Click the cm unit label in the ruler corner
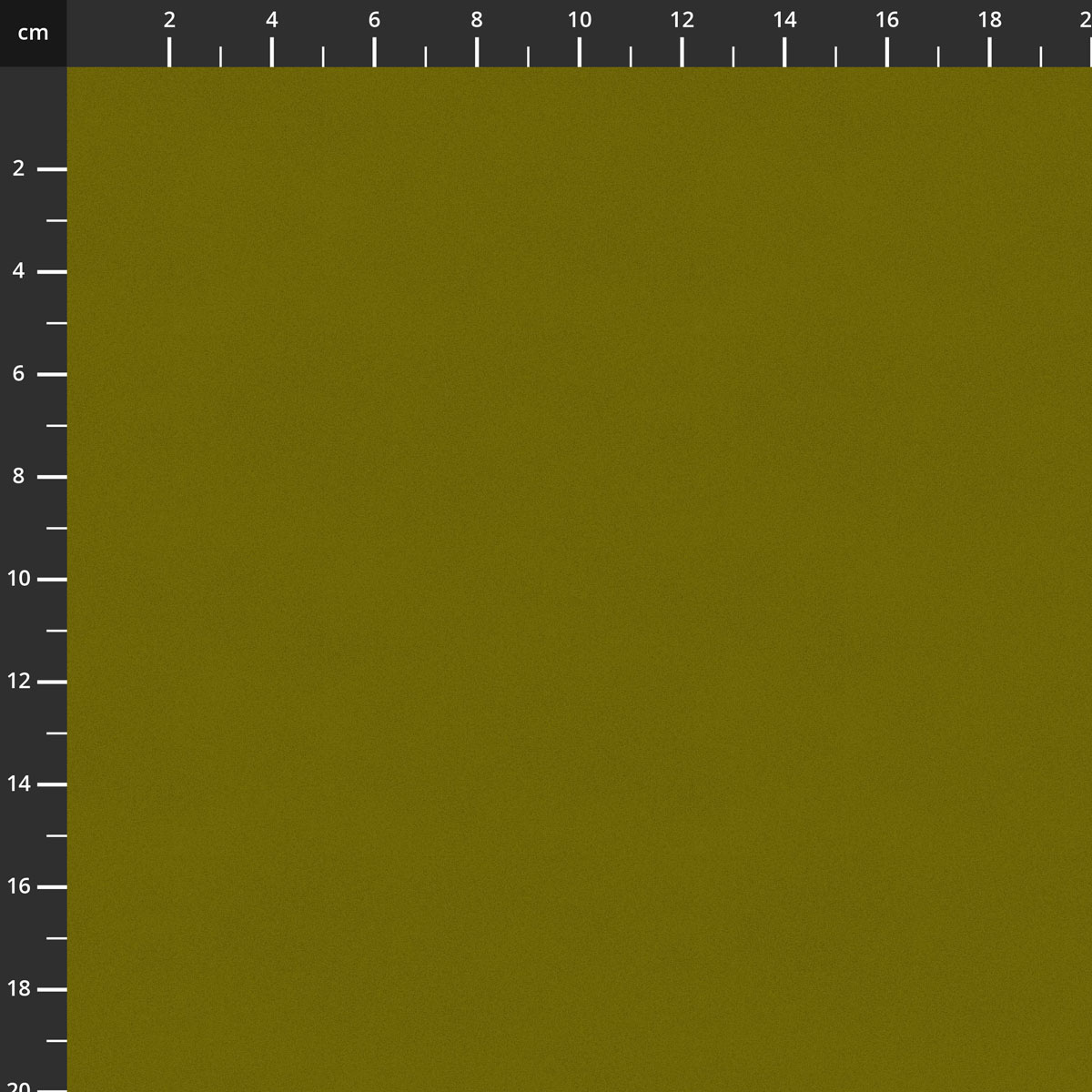This screenshot has height=1092, width=1092. tap(33, 34)
